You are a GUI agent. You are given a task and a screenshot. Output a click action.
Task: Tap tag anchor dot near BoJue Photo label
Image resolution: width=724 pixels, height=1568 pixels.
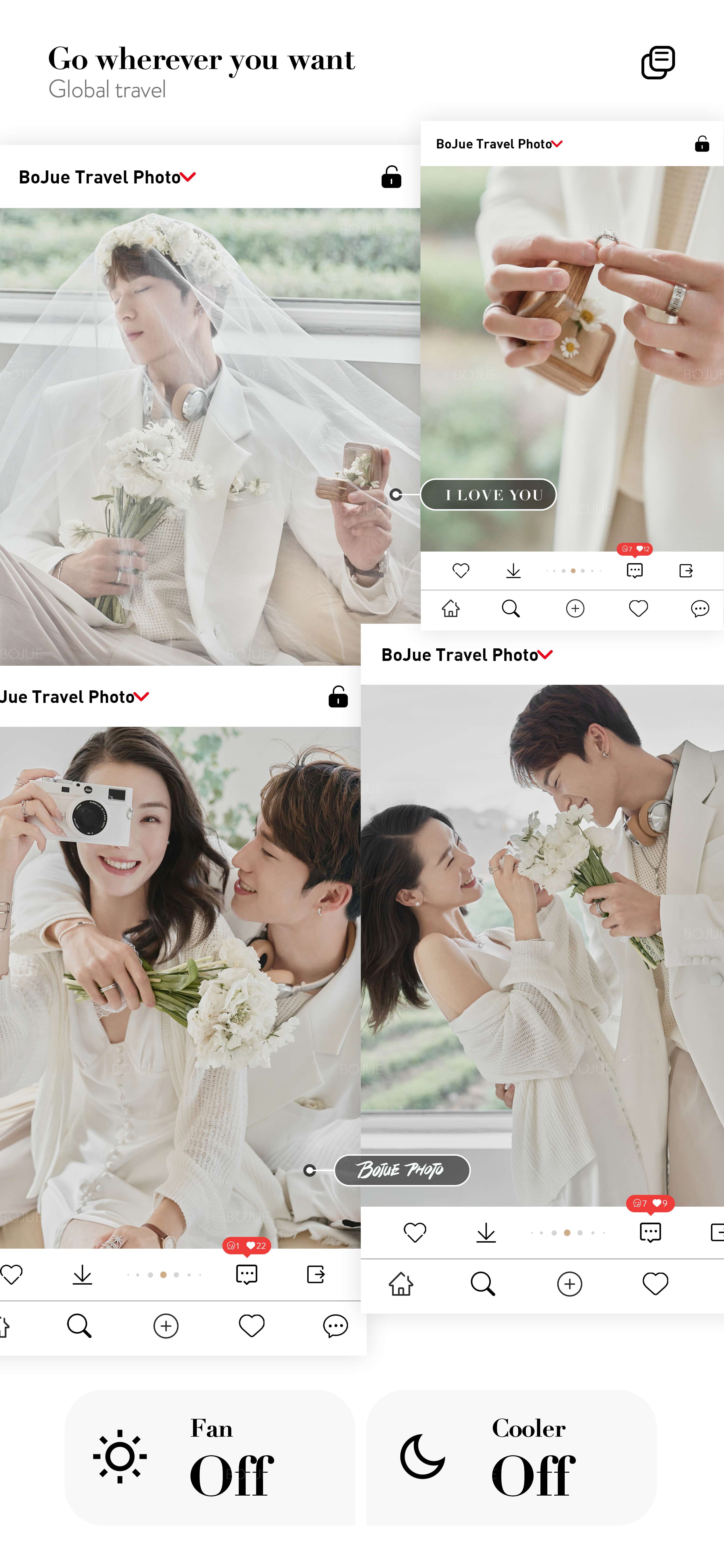pos(310,1170)
